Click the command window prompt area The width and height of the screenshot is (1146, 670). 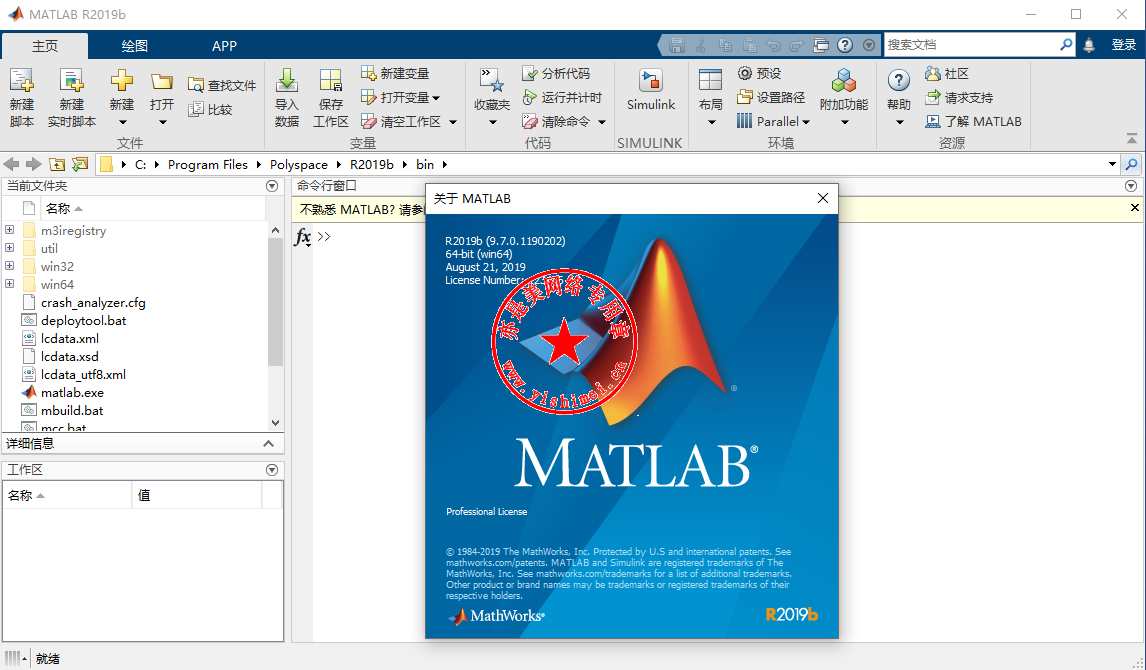(x=324, y=237)
